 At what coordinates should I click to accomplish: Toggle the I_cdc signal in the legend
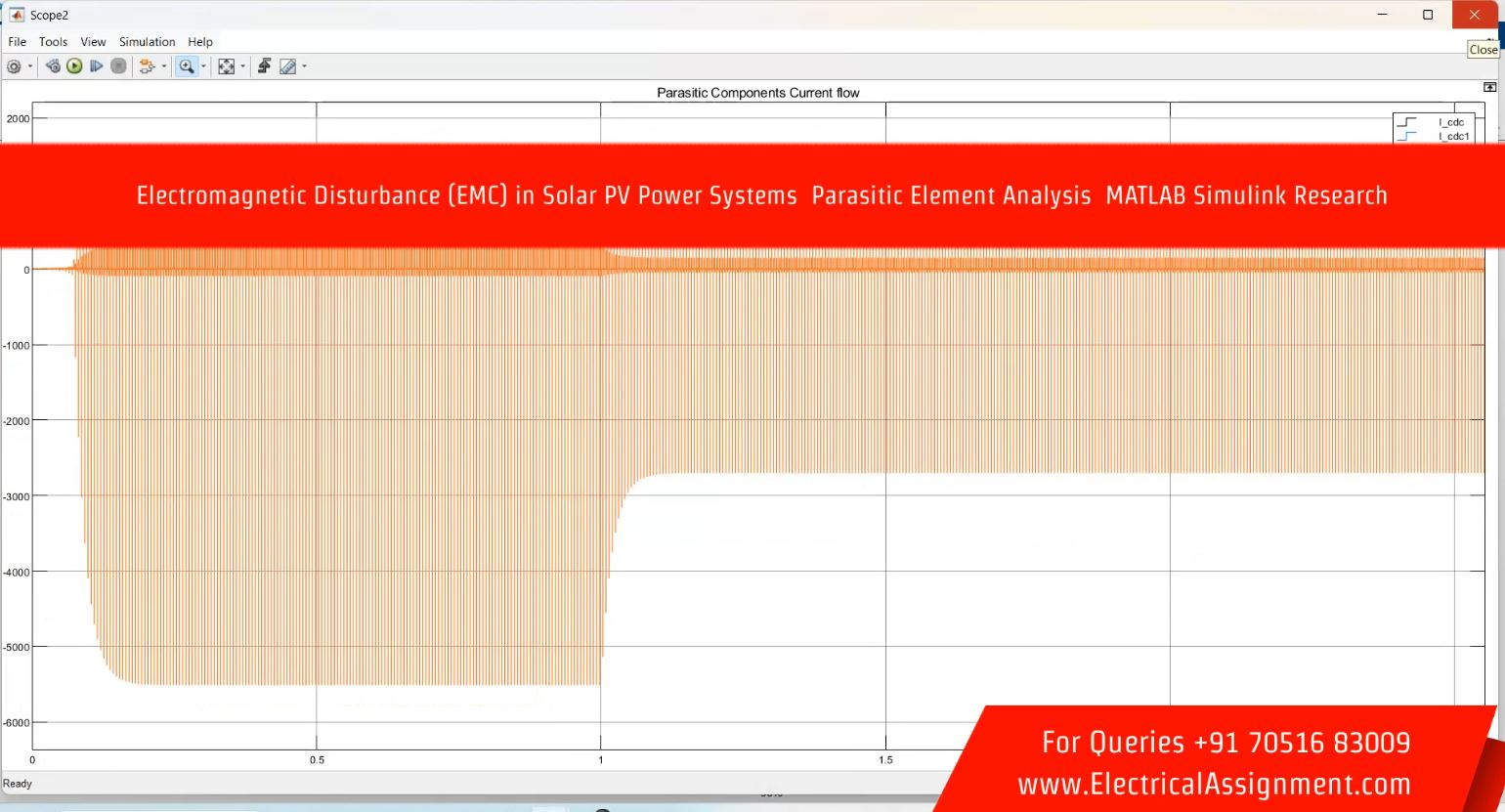tap(1450, 122)
